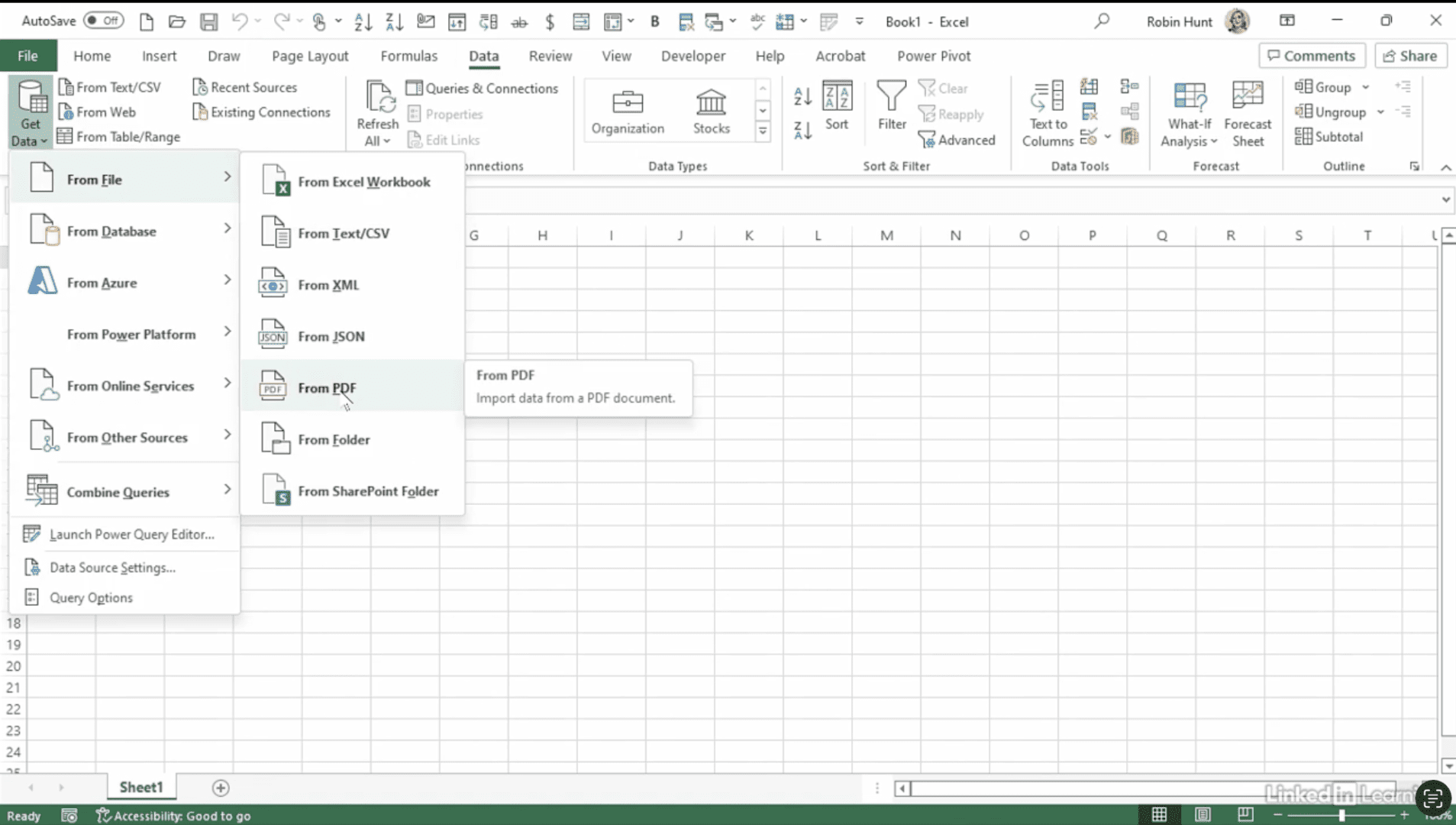This screenshot has width=1456, height=825.
Task: Expand the From Other Sources submenu
Action: click(x=124, y=437)
